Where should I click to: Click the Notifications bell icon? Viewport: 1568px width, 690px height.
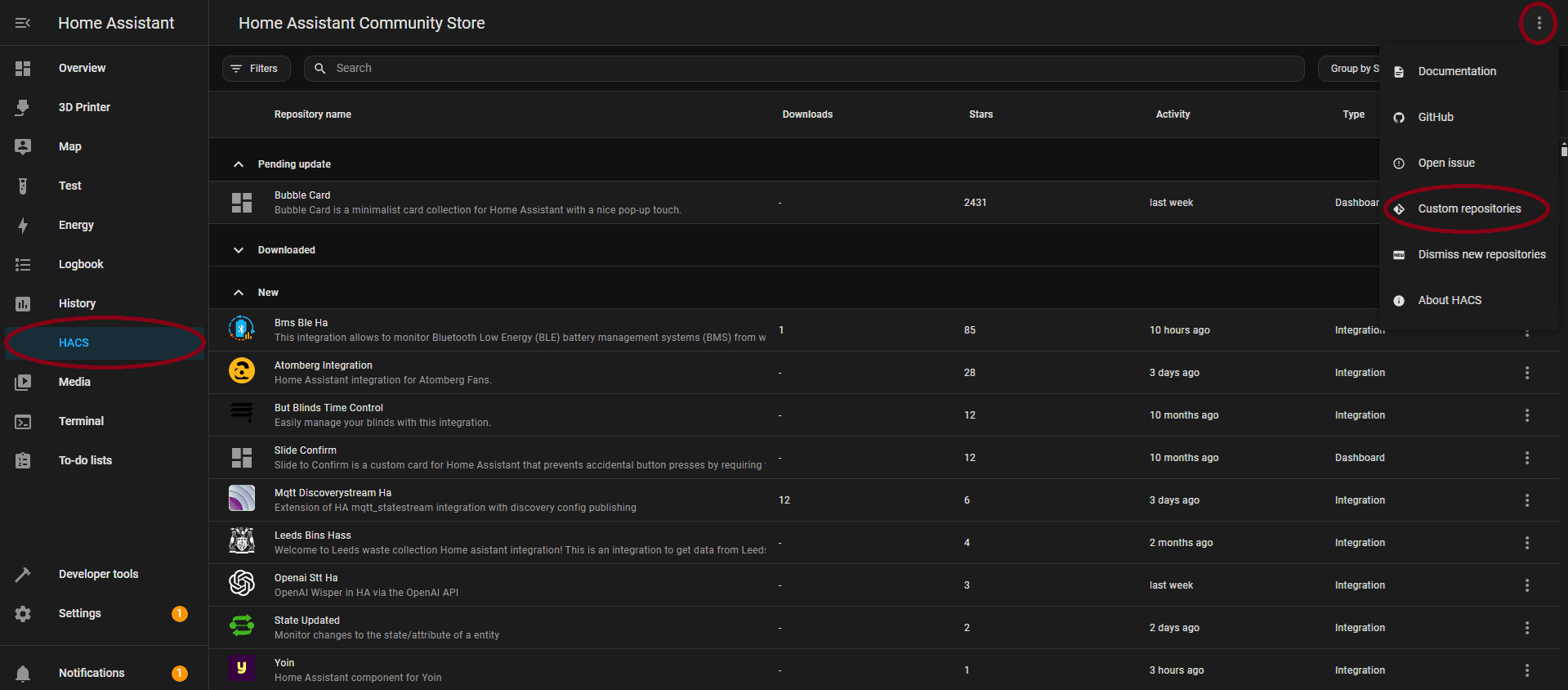click(x=23, y=674)
